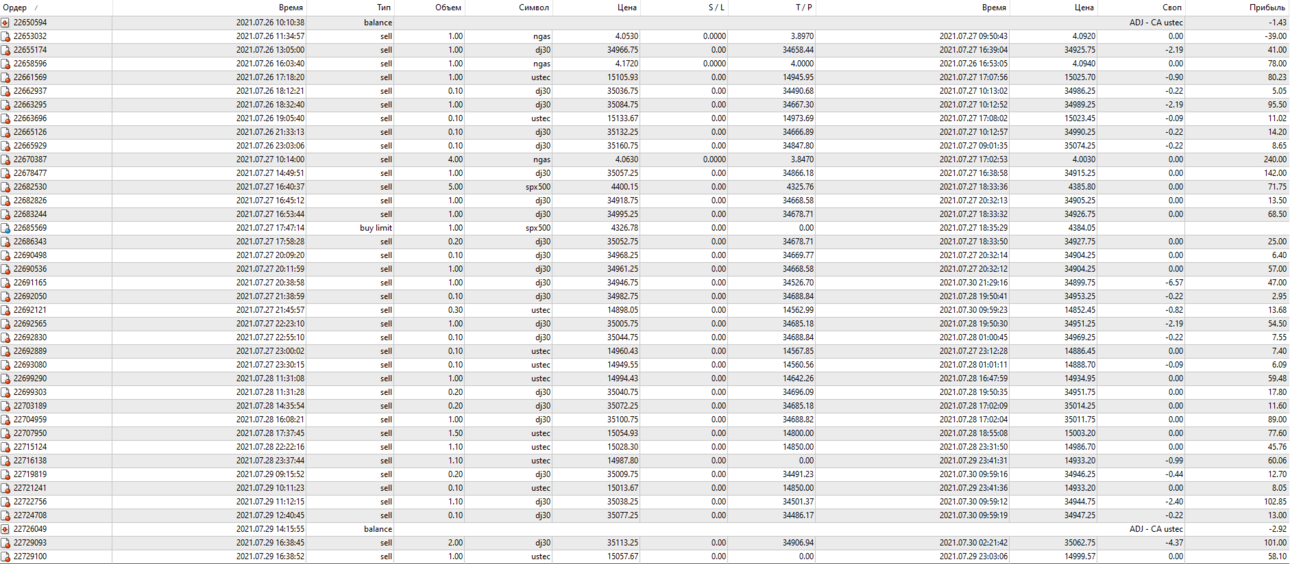Sort by the Своп column header

pyautogui.click(x=1171, y=7)
